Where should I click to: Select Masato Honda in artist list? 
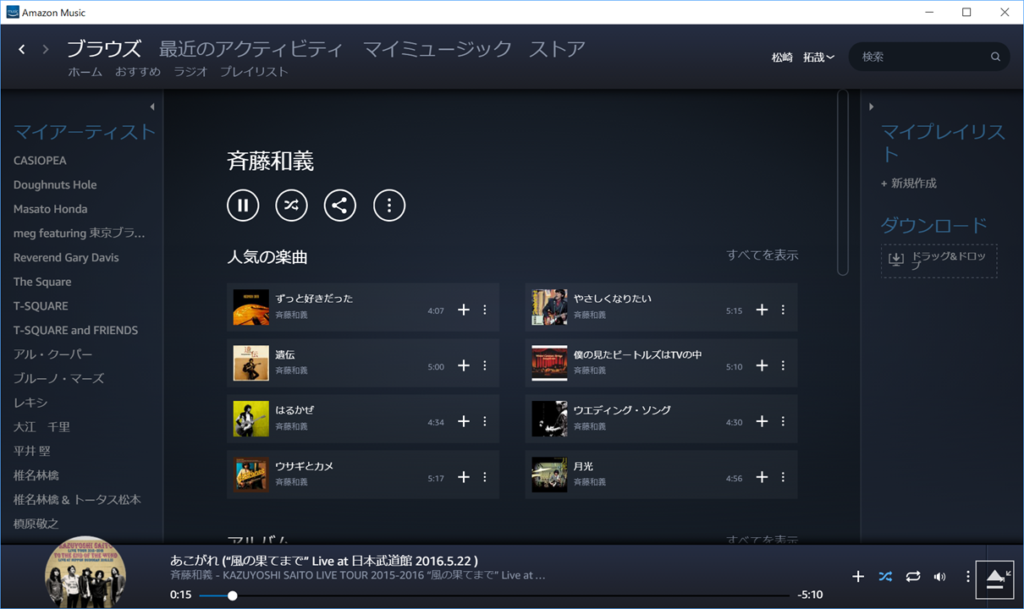tap(50, 209)
